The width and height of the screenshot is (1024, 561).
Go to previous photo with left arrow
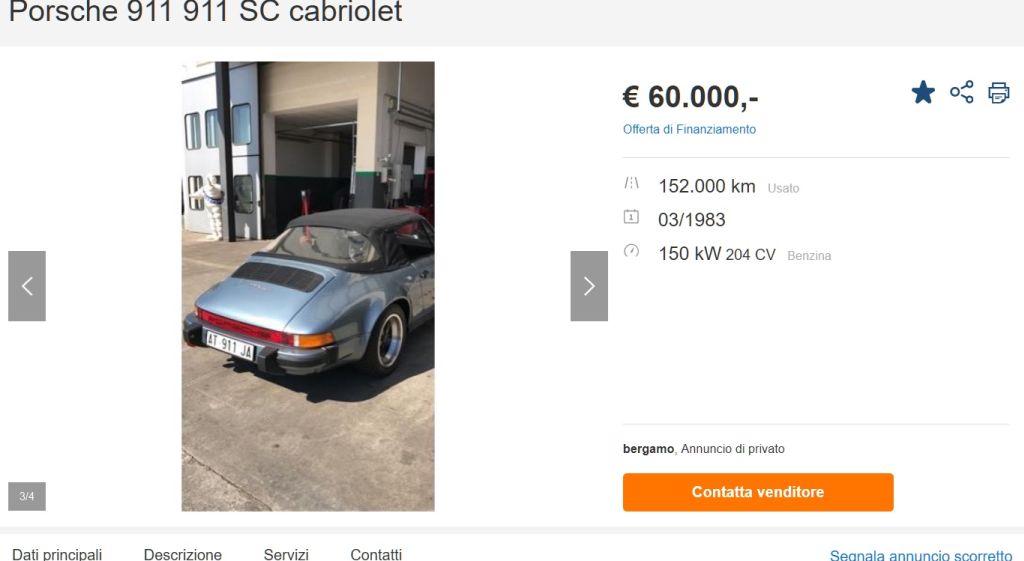pyautogui.click(x=27, y=286)
